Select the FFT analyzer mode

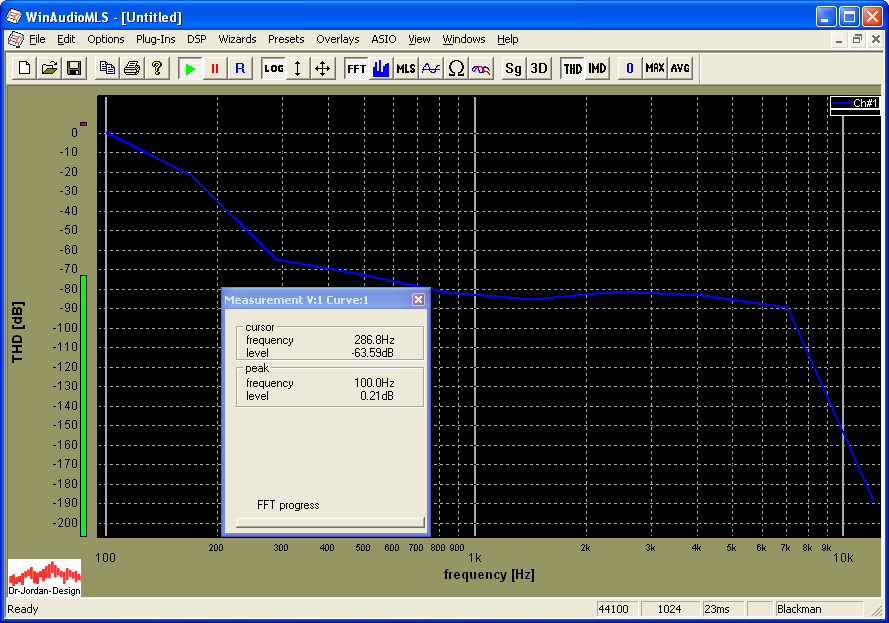click(x=356, y=68)
